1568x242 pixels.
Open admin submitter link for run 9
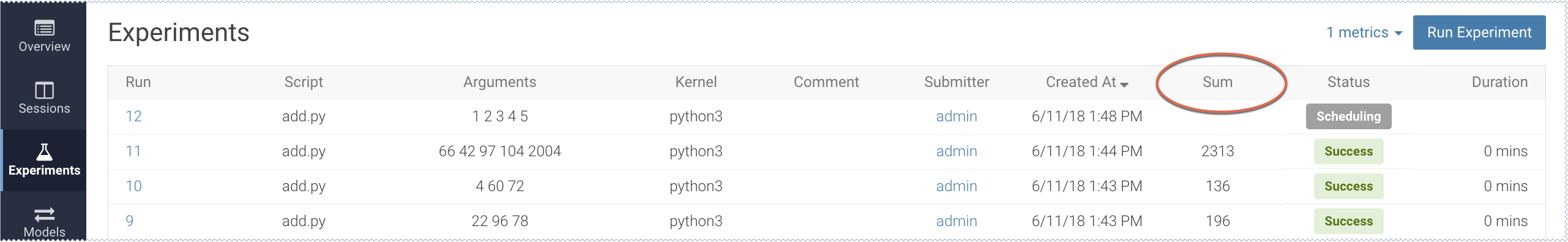(x=956, y=221)
